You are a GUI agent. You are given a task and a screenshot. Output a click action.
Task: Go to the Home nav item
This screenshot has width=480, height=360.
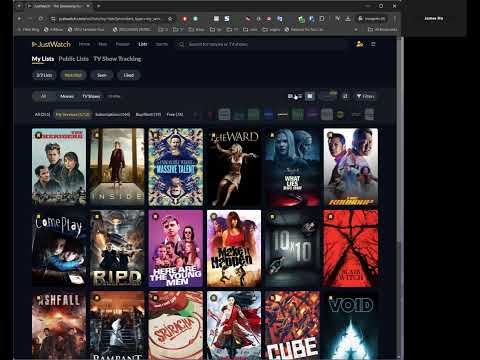tap(84, 44)
